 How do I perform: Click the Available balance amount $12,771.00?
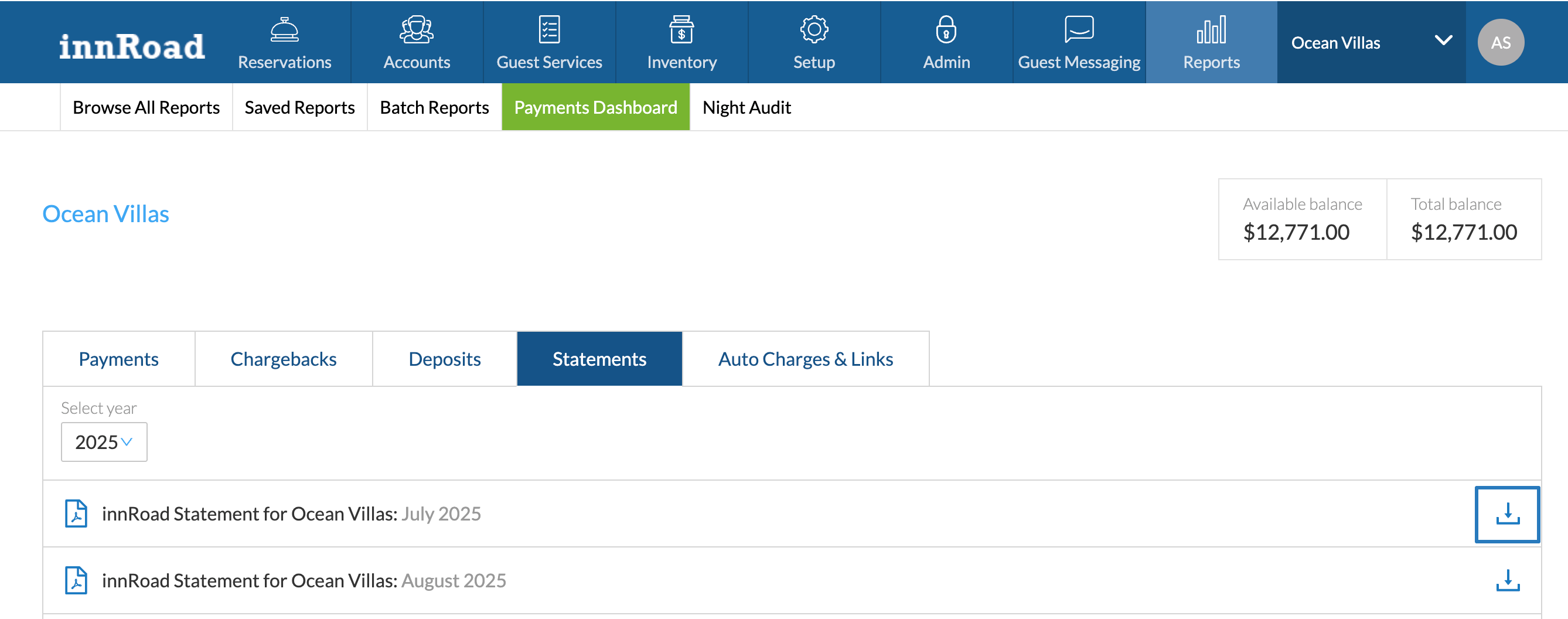(x=1296, y=232)
